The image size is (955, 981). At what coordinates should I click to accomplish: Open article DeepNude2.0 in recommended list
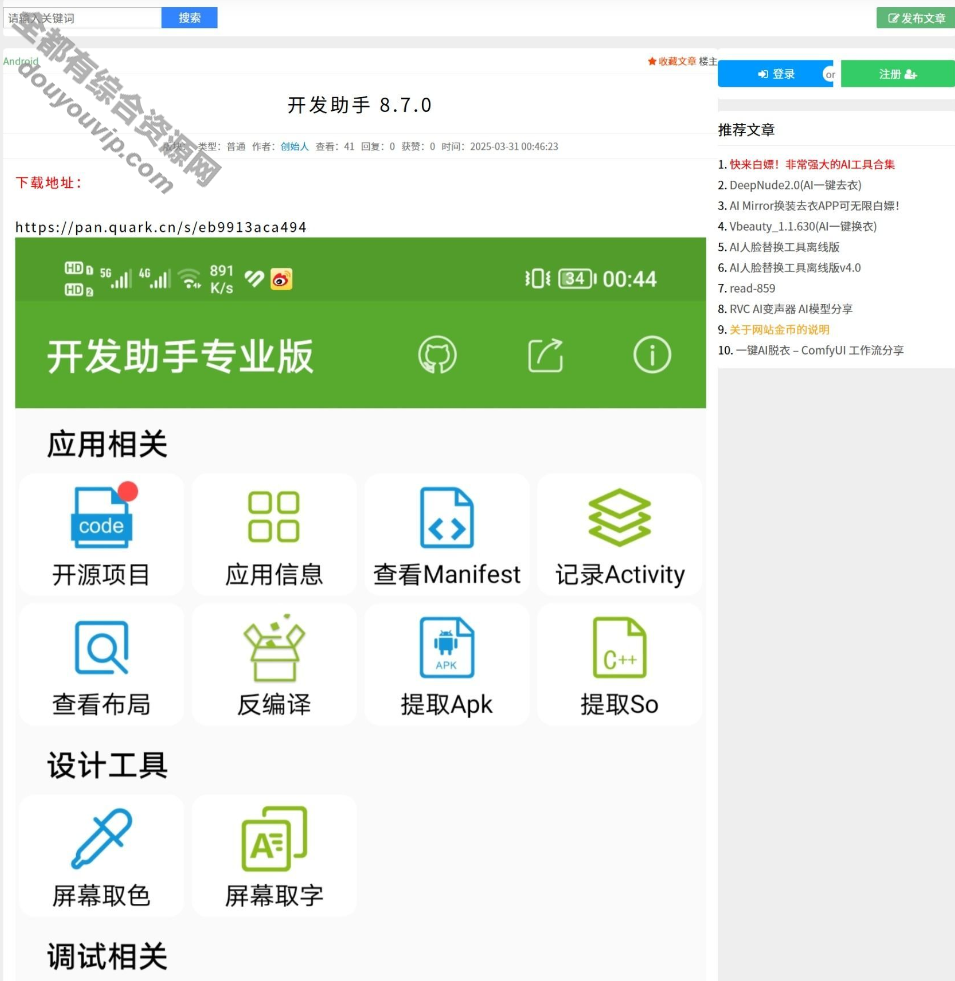pyautogui.click(x=795, y=185)
